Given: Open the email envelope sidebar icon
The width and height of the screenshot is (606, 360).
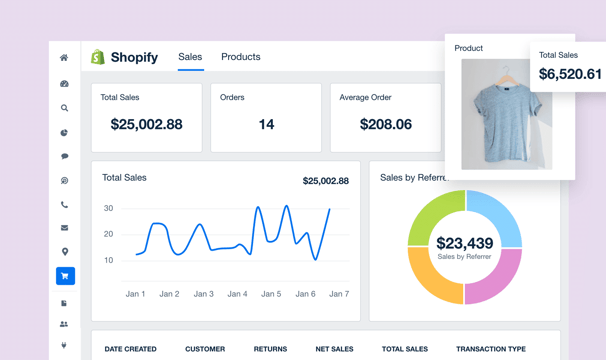Looking at the screenshot, I should 65,228.
